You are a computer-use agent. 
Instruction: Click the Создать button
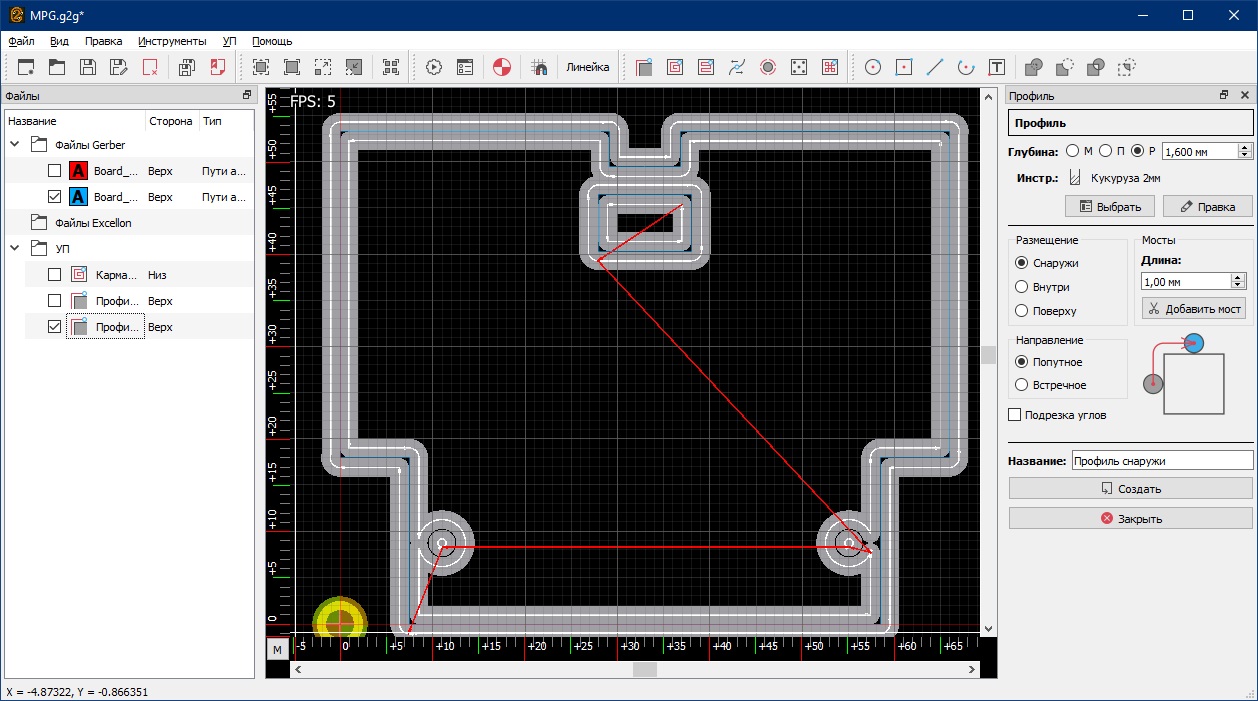point(1130,489)
